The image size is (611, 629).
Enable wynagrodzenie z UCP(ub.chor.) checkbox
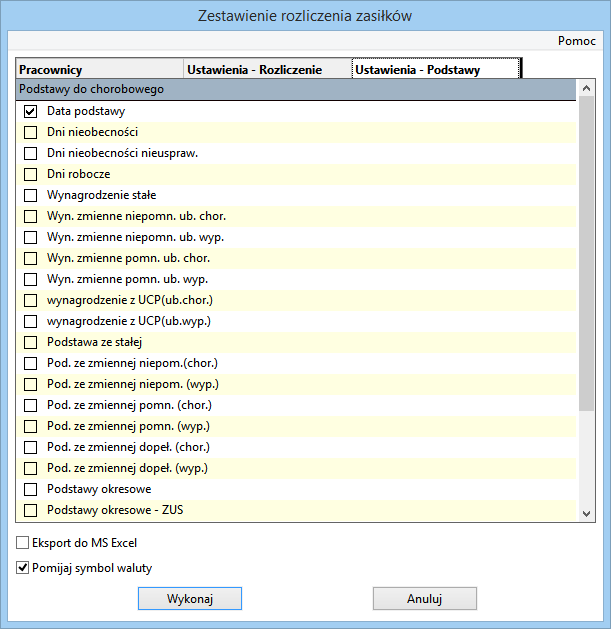tap(30, 300)
